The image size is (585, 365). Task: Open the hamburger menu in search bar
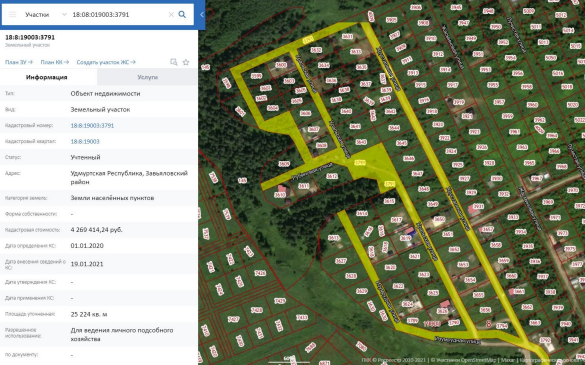pos(12,15)
